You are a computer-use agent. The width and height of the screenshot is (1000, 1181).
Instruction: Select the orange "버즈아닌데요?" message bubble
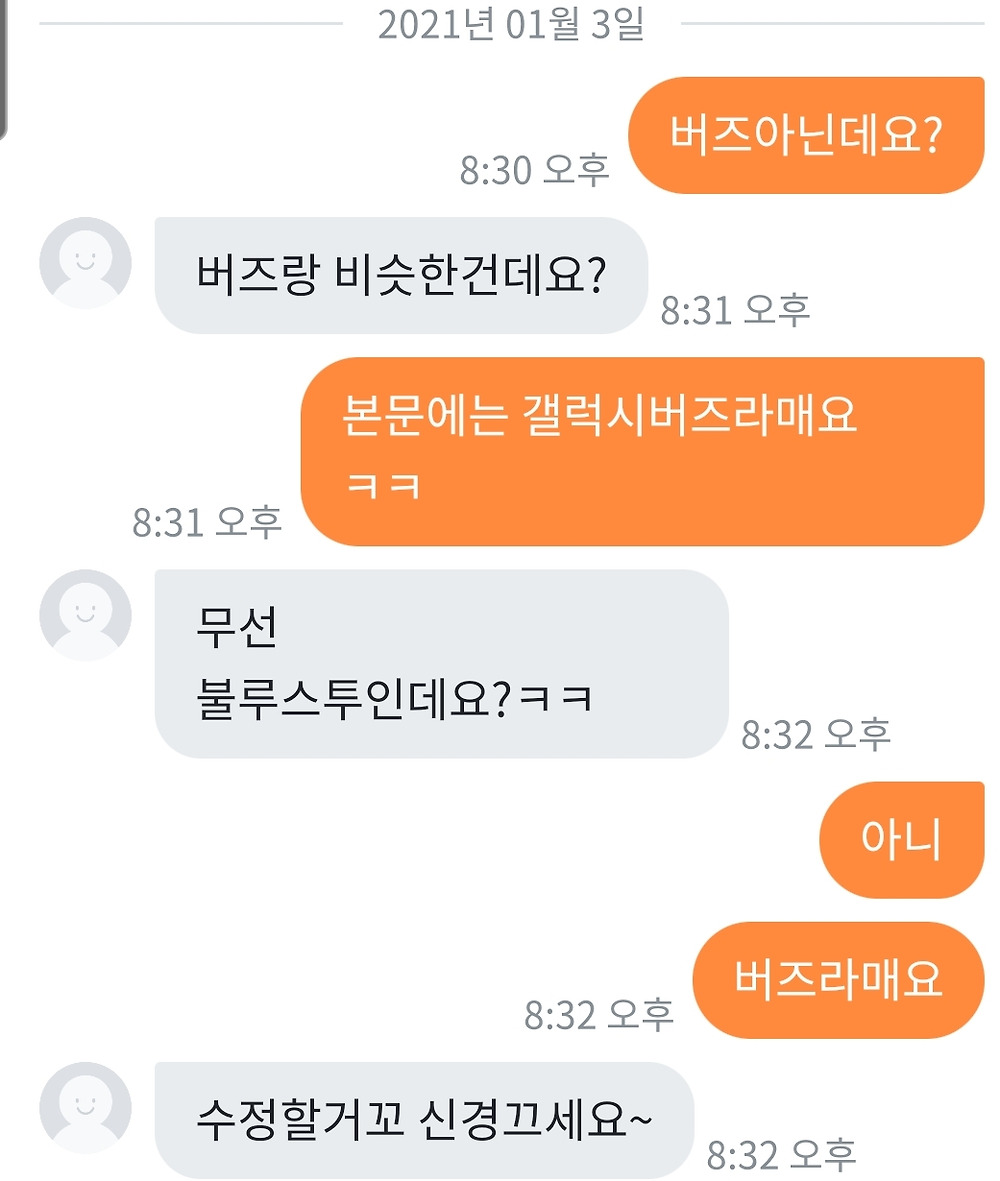click(805, 135)
